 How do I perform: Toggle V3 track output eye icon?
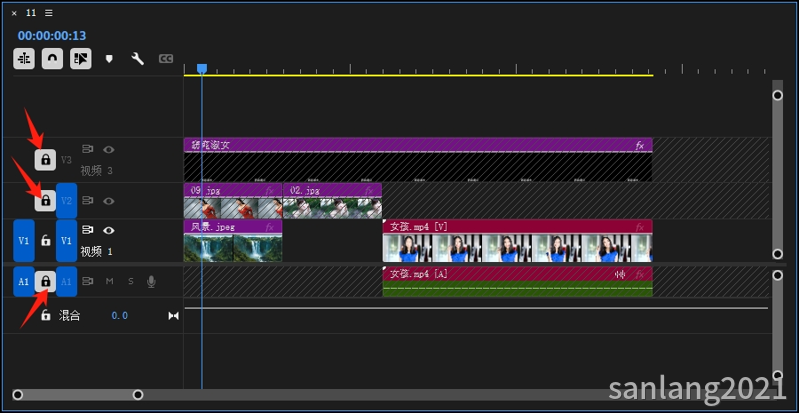[x=109, y=149]
